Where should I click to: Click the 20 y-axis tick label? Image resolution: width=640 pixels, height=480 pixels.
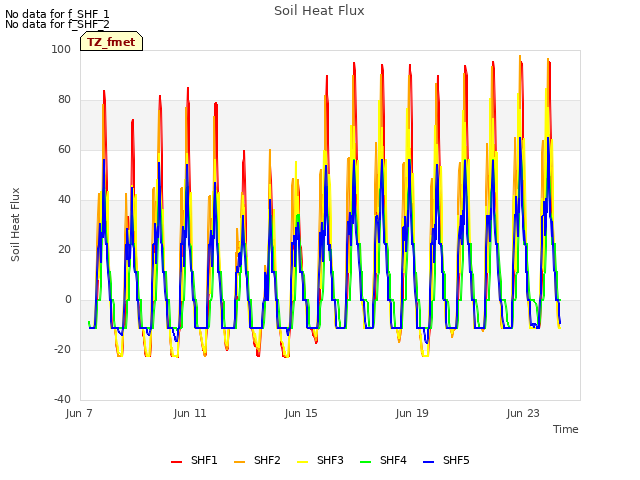(x=64, y=249)
